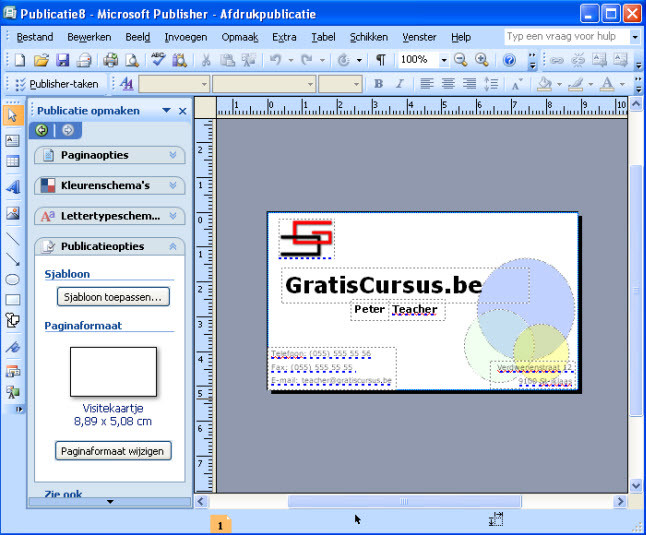Toggle Italic formatting

coord(399,84)
